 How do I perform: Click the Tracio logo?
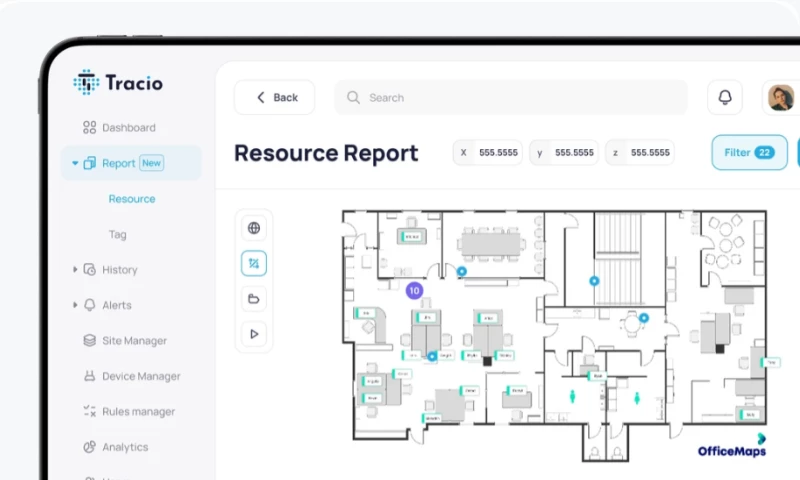click(118, 83)
